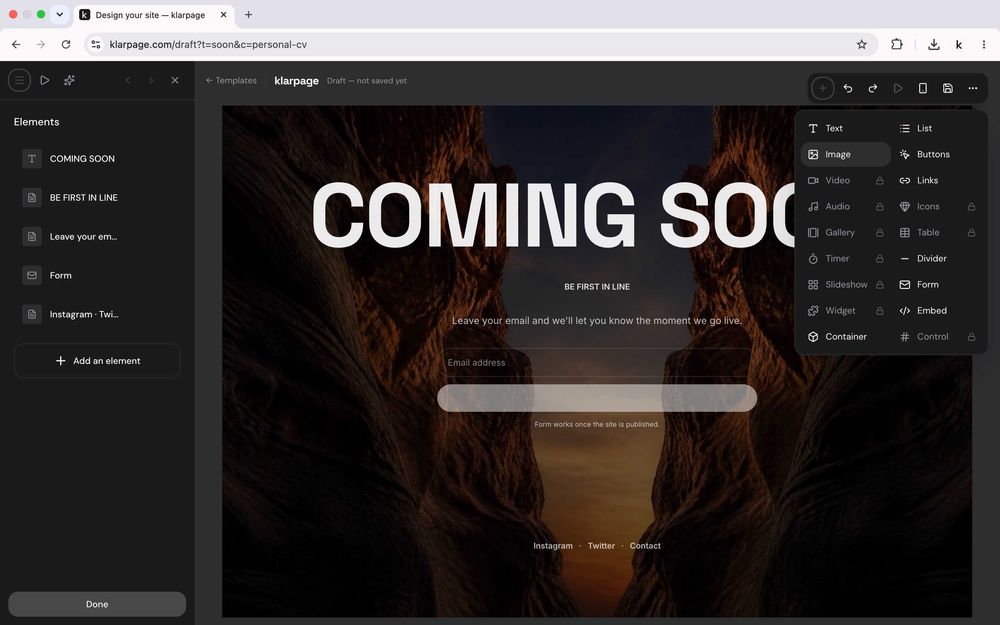Click the preview play icon in the top toolbar
This screenshot has height=625, width=1000.
coord(898,88)
